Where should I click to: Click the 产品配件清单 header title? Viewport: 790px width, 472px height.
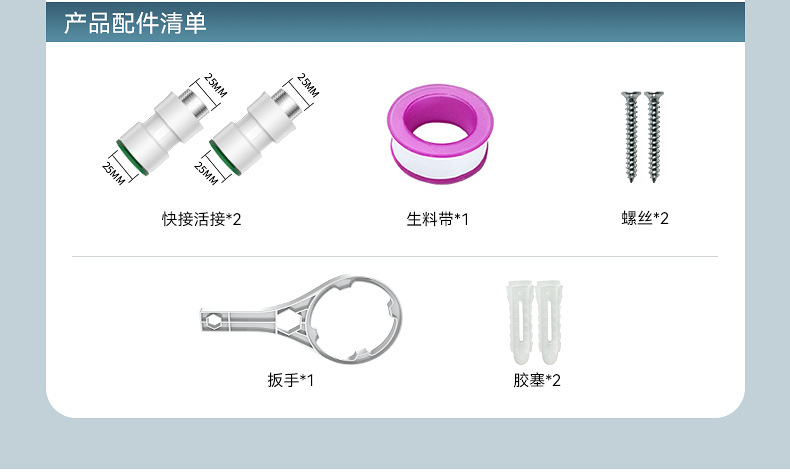[x=135, y=23]
